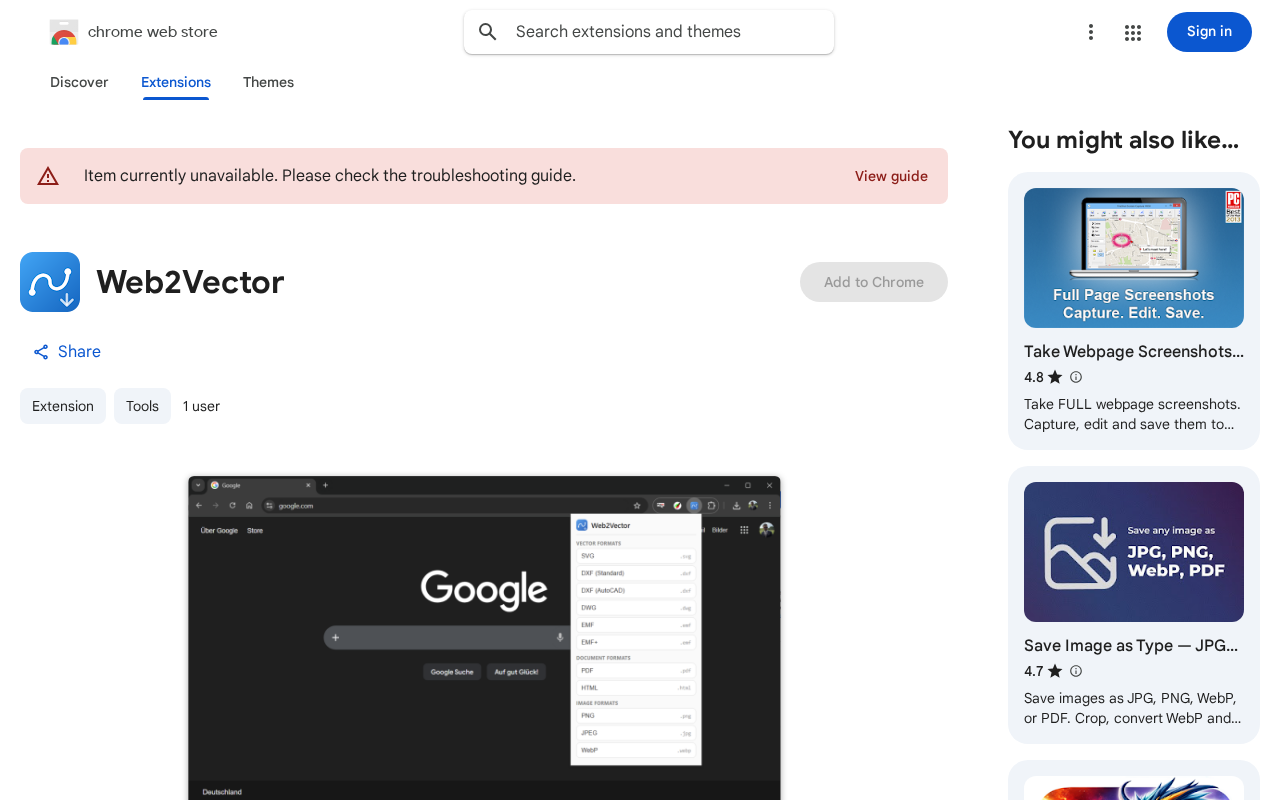This screenshot has height=800, width=1280.
Task: Open the Google apps grid
Action: click(x=1133, y=32)
